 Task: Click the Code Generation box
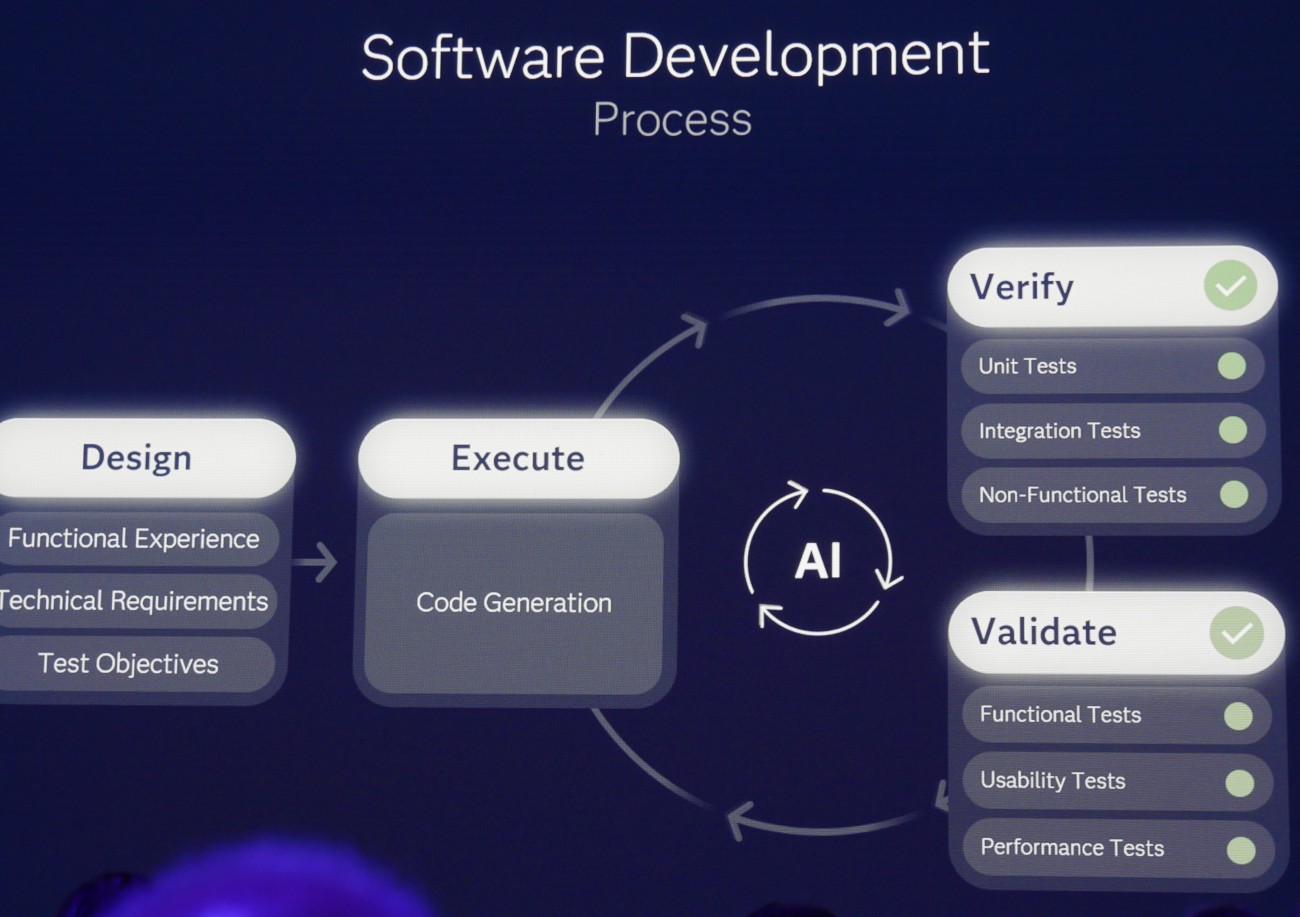tap(513, 603)
